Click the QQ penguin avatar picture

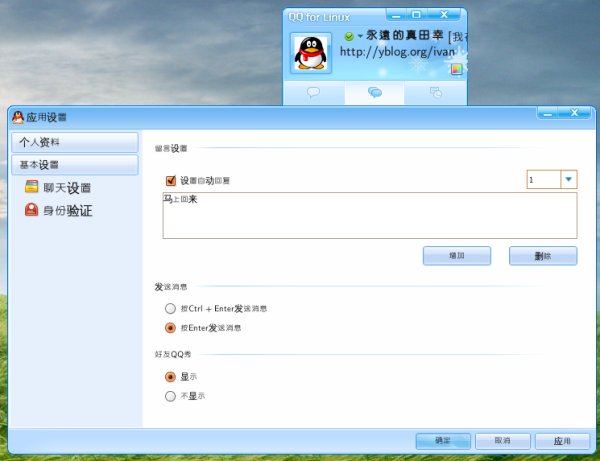311,53
